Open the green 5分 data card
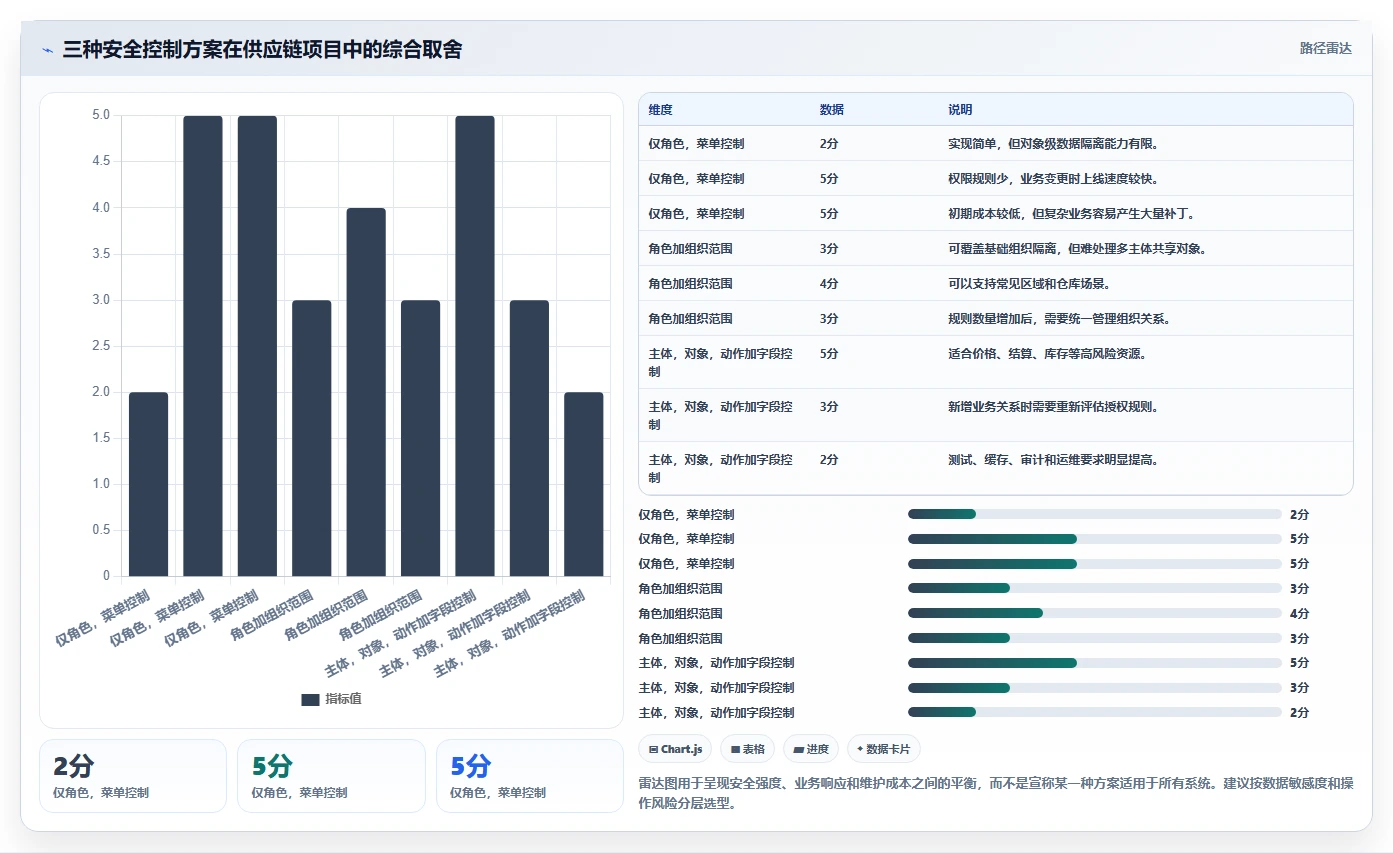1393x853 pixels. point(331,776)
